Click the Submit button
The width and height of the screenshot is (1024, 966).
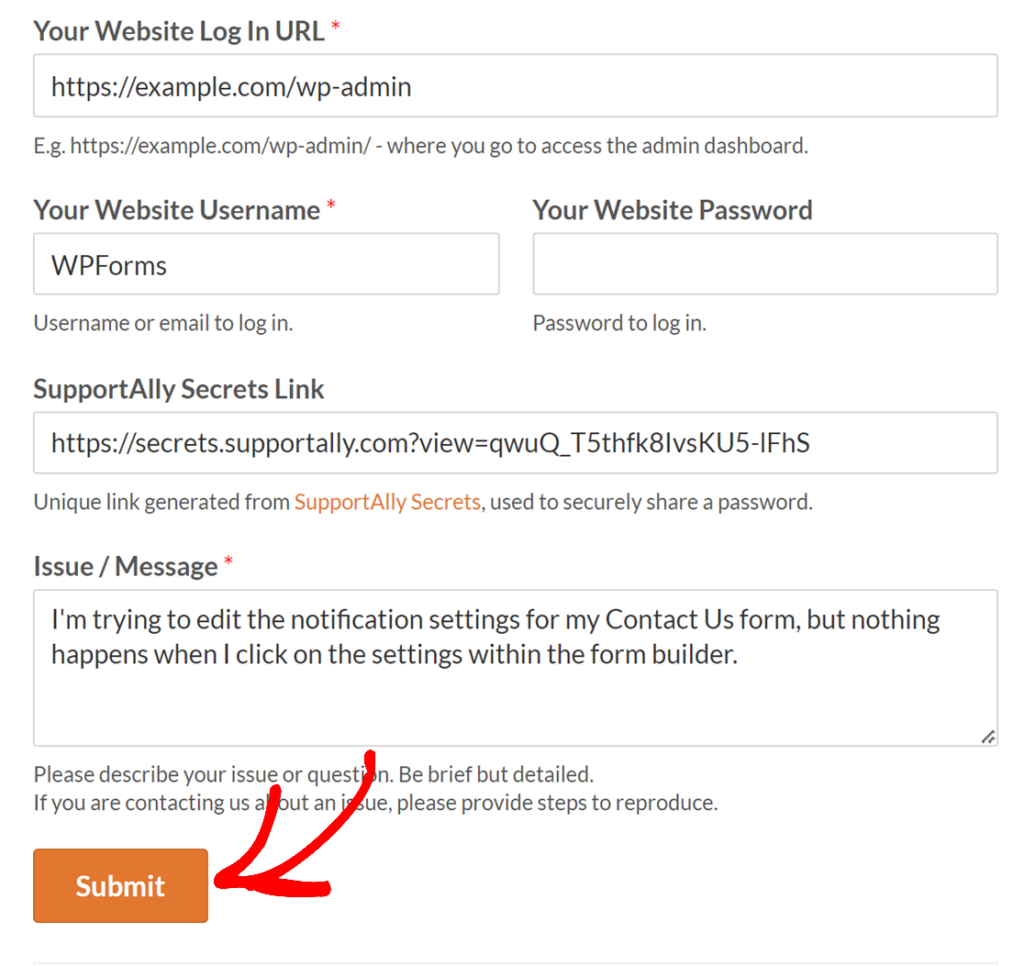[121, 886]
